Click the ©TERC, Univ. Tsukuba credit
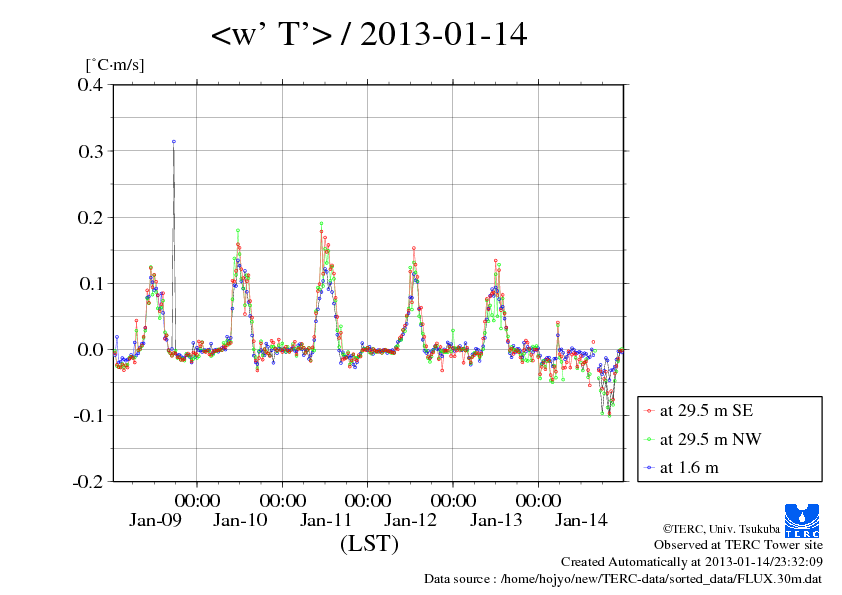 click(x=721, y=529)
